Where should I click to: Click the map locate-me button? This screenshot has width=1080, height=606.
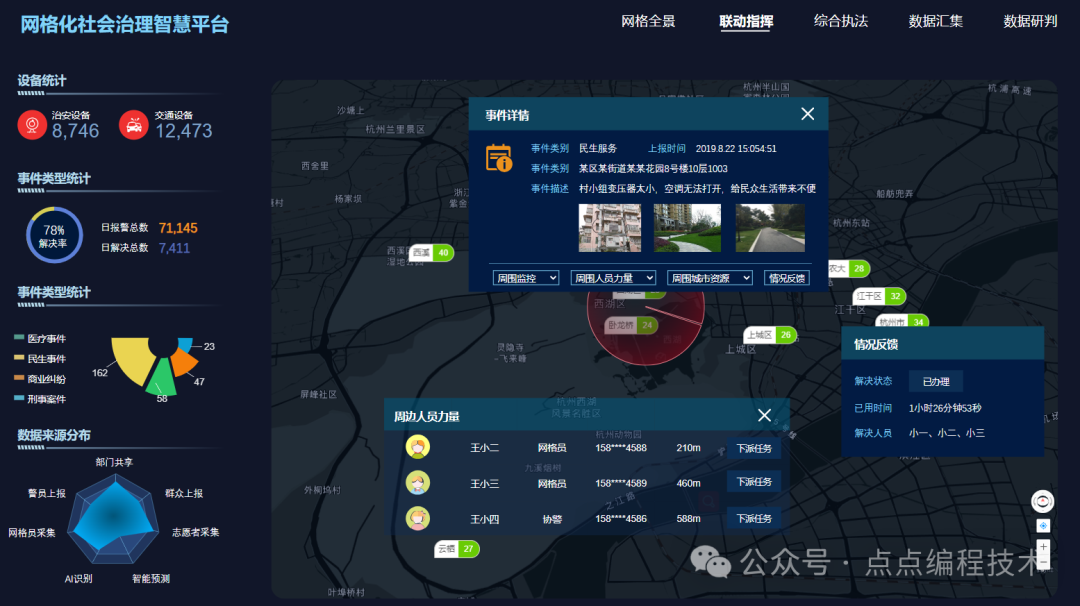pos(1043,525)
